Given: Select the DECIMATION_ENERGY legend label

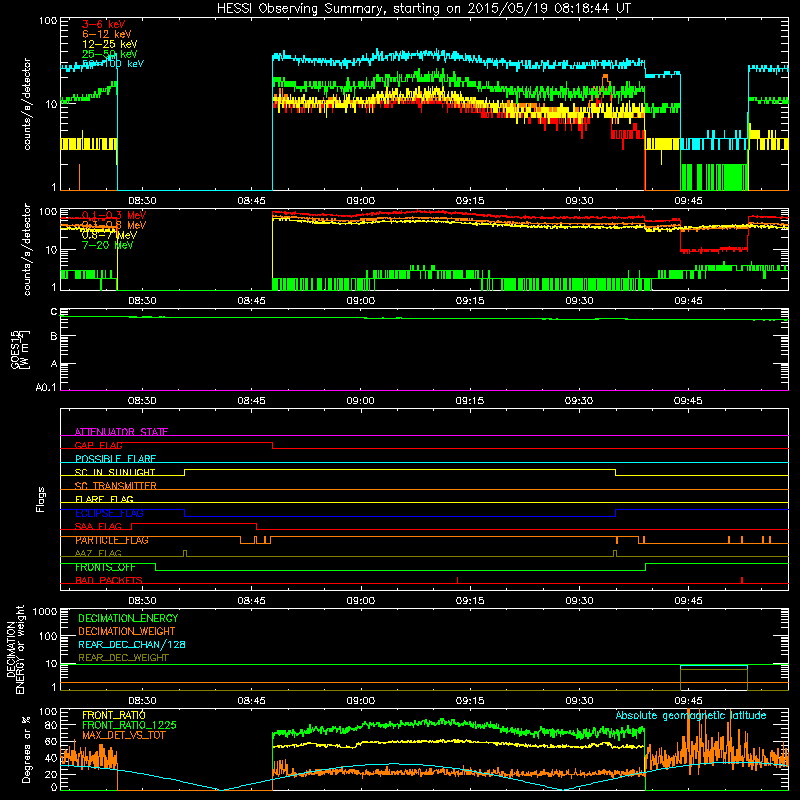Looking at the screenshot, I should [128, 618].
